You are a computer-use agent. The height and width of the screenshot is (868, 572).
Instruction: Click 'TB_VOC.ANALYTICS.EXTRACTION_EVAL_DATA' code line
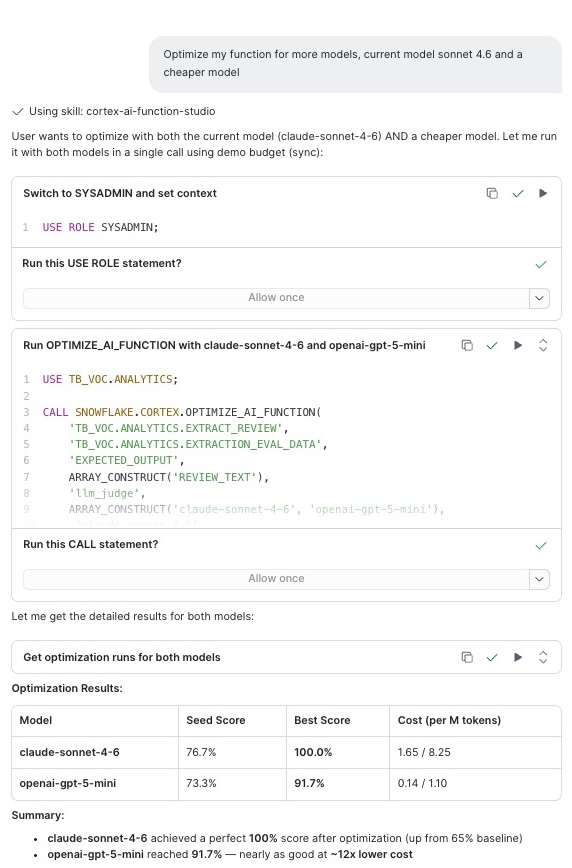[x=198, y=445]
